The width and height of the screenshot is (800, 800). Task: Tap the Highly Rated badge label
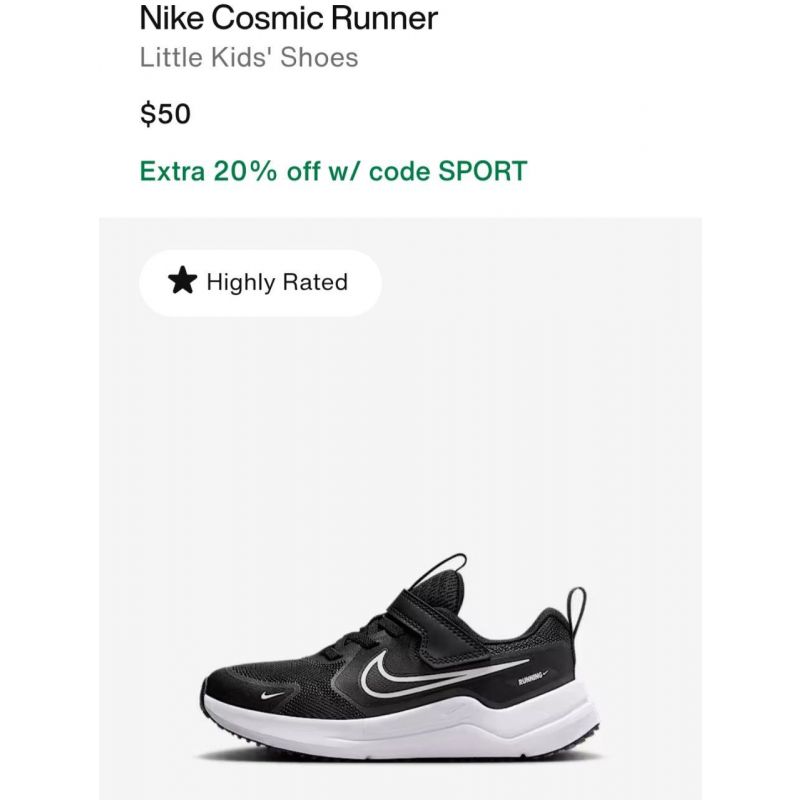pos(277,282)
